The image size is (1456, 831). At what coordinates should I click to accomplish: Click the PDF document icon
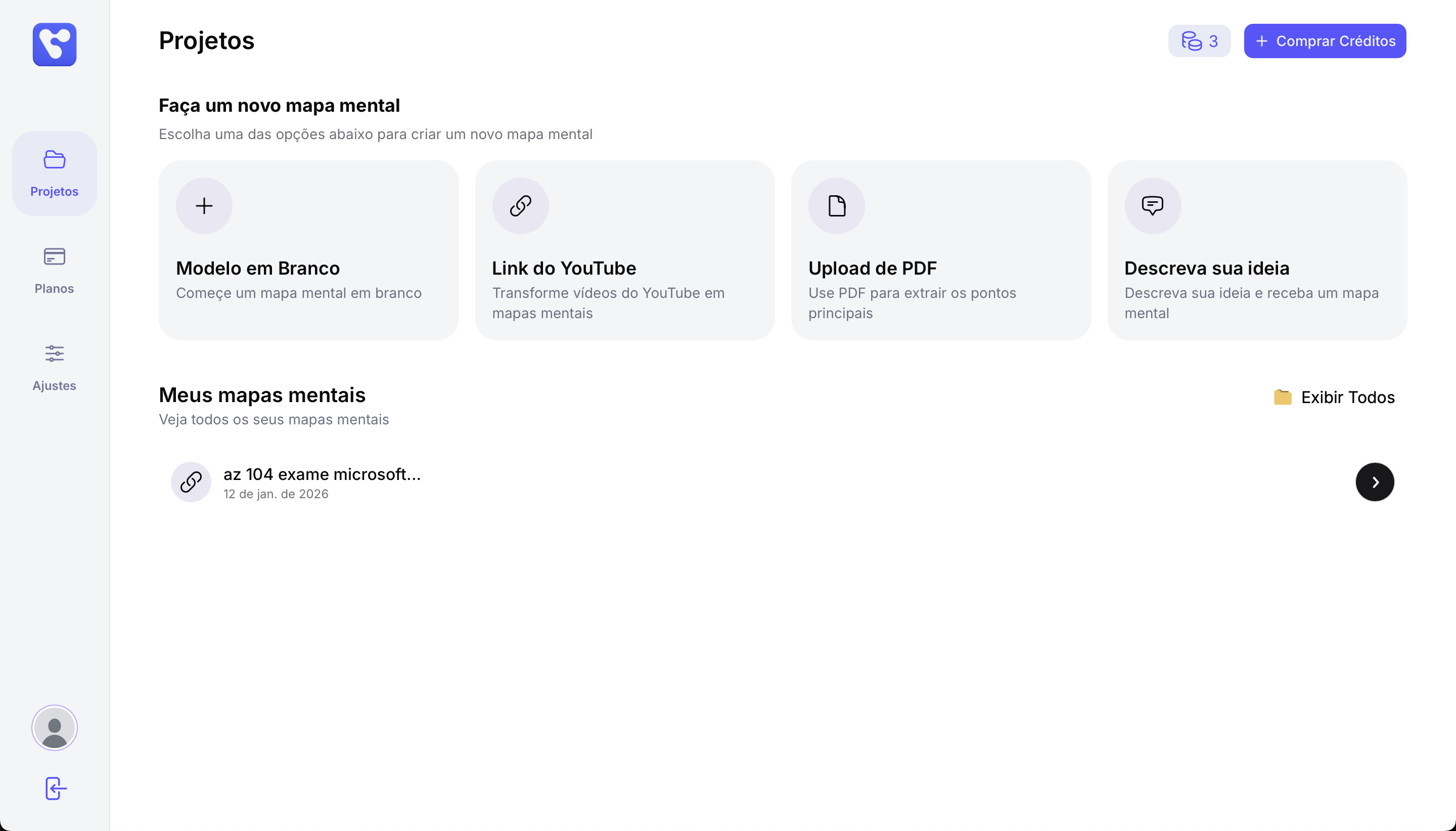point(836,206)
